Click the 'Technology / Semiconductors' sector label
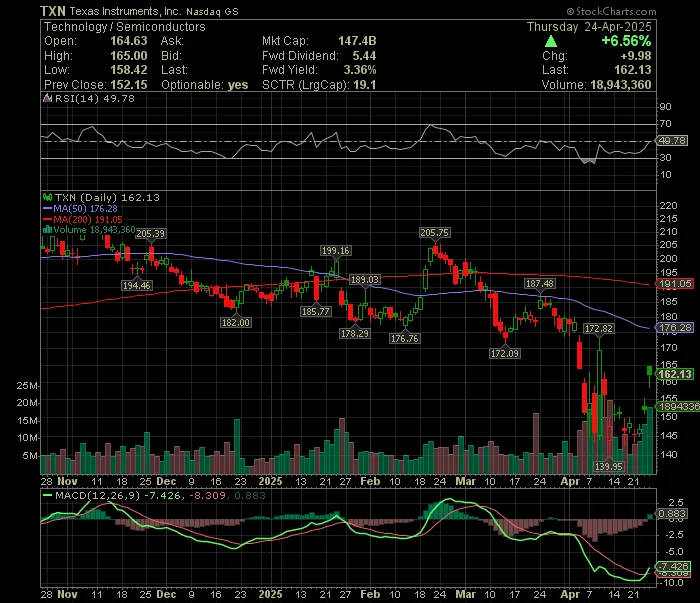This screenshot has height=603, width=700. (125, 27)
